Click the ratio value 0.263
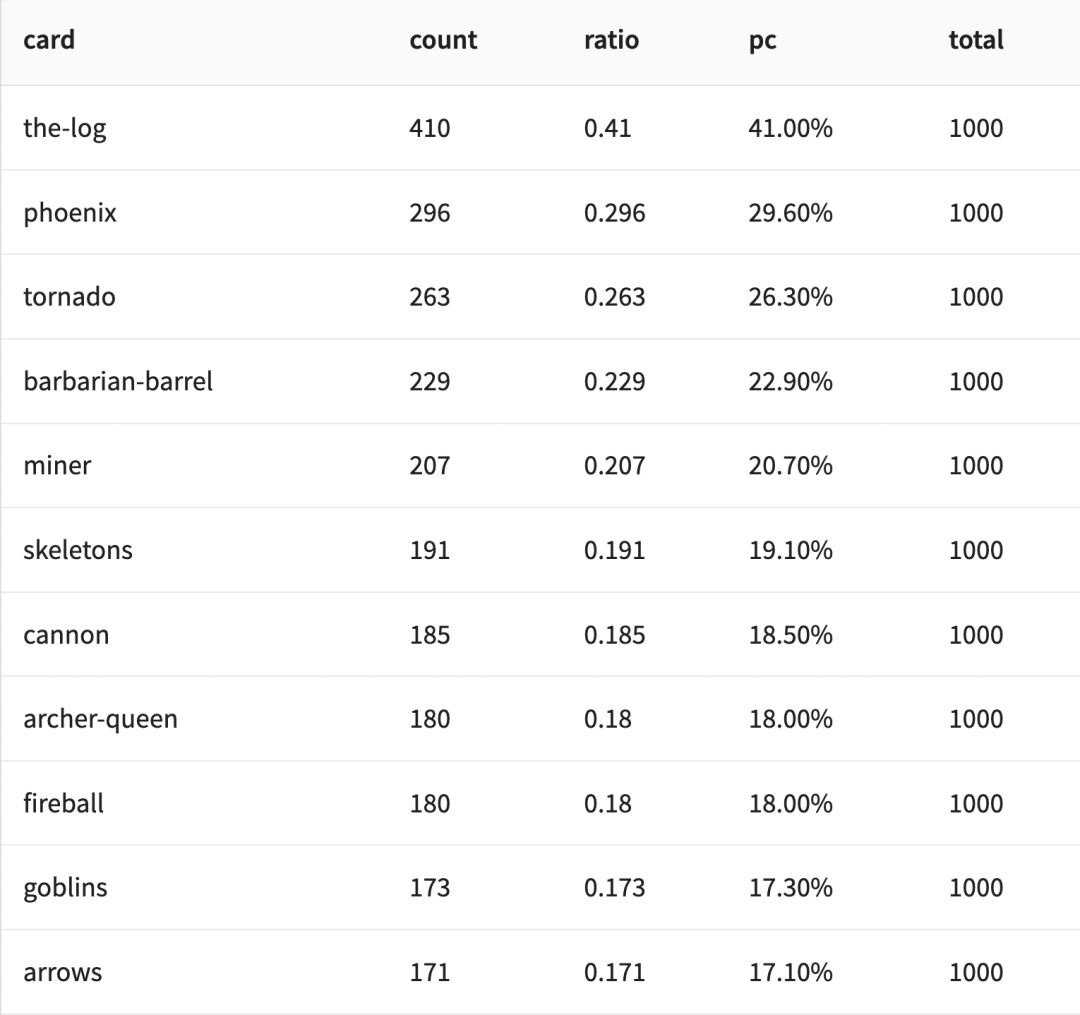Image resolution: width=1080 pixels, height=1015 pixels. [x=614, y=297]
